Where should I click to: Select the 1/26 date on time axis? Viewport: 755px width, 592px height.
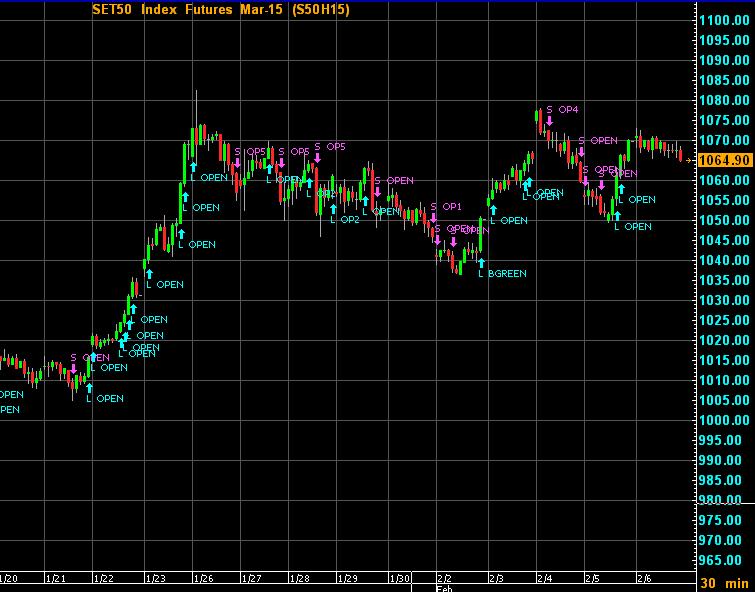[x=203, y=578]
